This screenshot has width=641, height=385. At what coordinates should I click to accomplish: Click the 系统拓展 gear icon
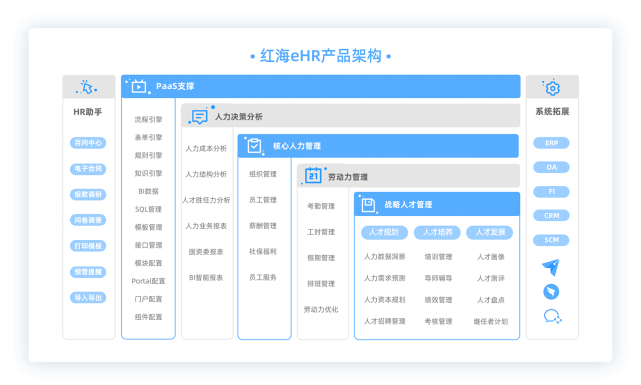pyautogui.click(x=552, y=87)
